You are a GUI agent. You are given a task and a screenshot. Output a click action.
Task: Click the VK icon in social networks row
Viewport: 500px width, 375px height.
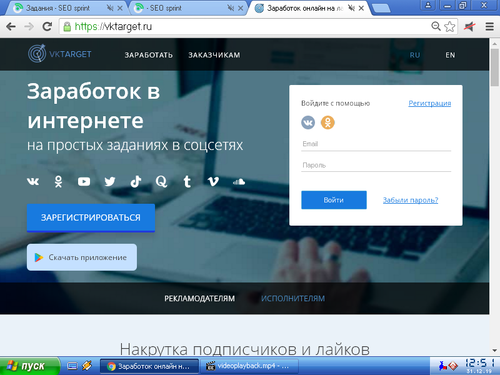33,182
